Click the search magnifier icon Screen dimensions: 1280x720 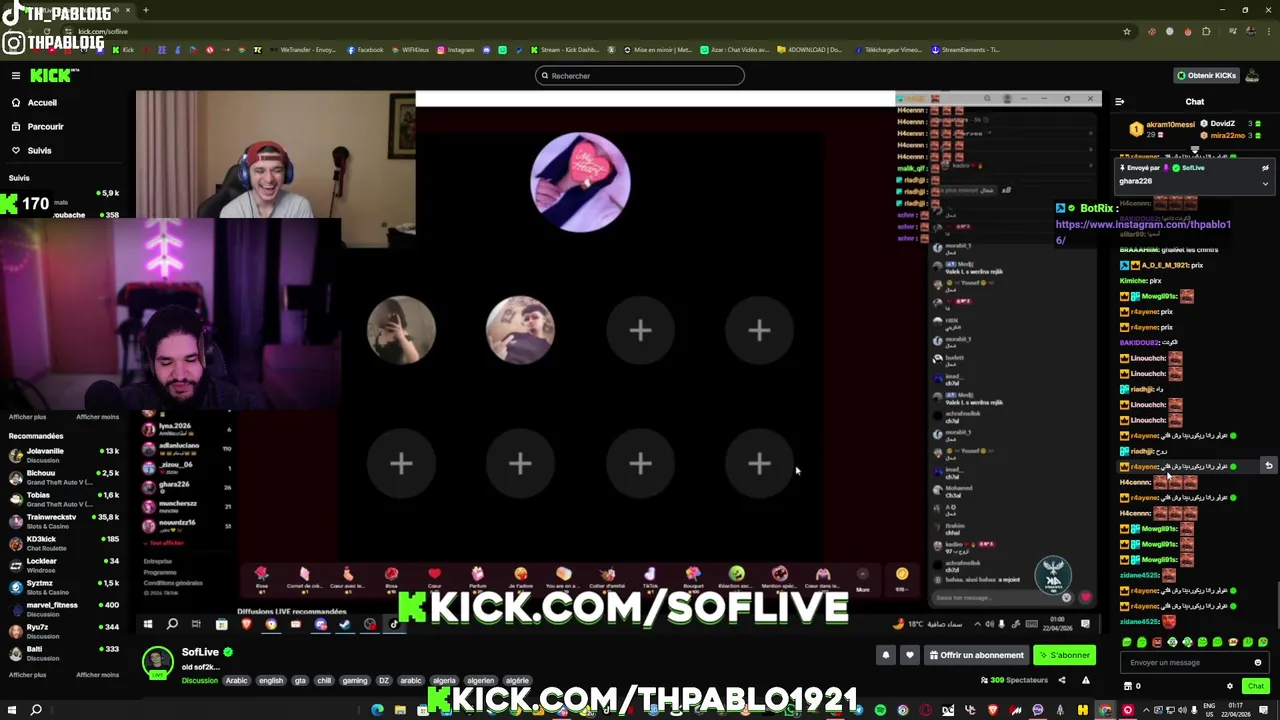(x=545, y=76)
